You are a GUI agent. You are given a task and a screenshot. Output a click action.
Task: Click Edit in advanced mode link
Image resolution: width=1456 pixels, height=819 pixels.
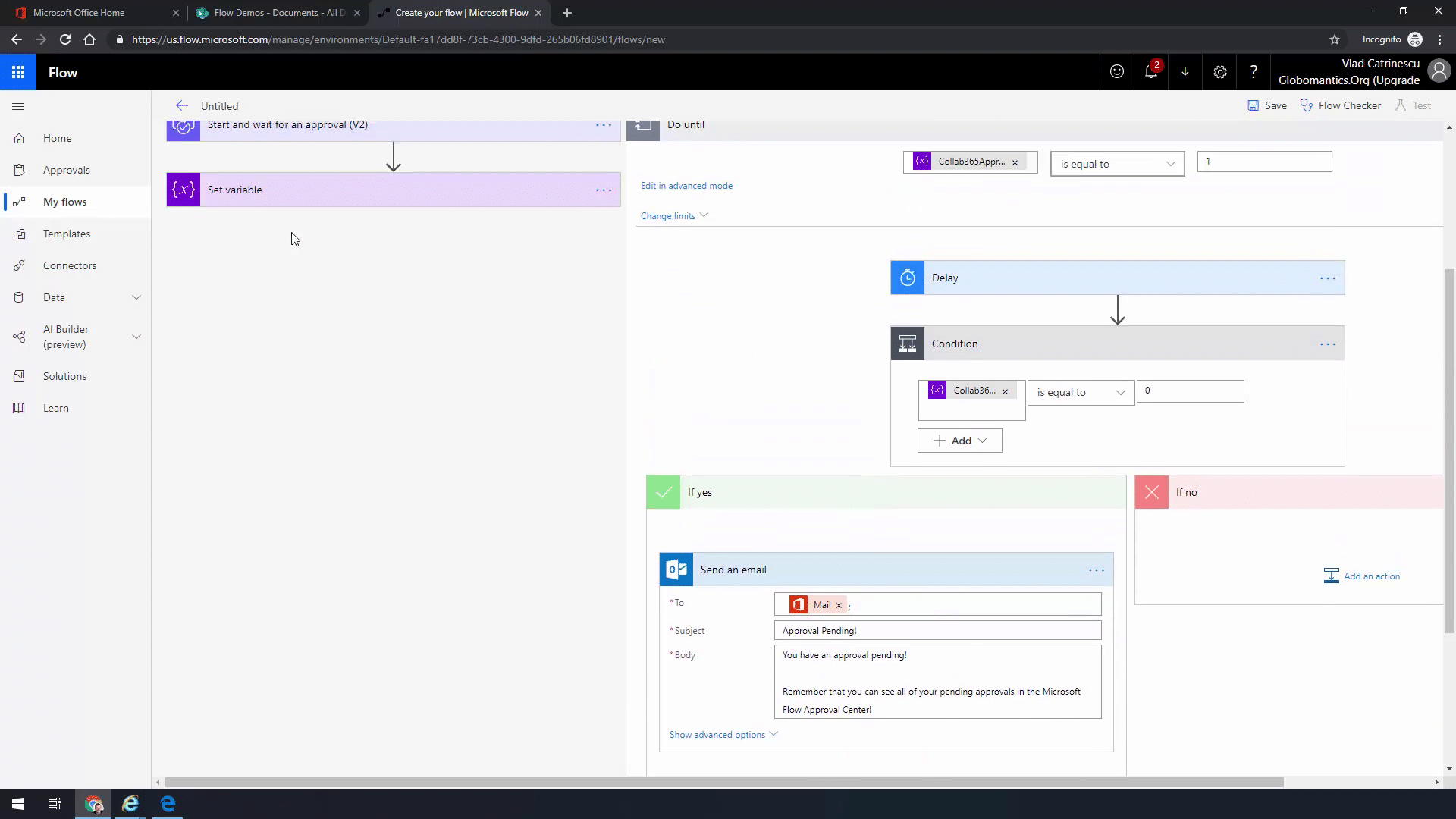(x=686, y=186)
